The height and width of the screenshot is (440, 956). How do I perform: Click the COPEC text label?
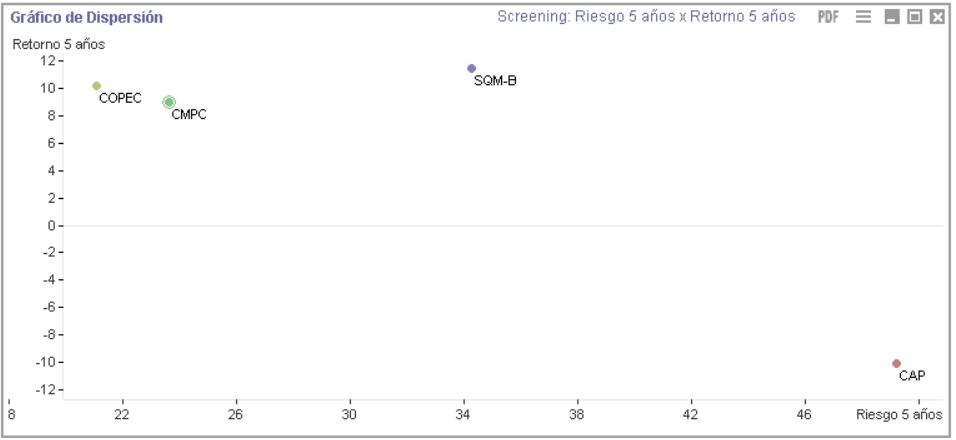click(x=120, y=99)
